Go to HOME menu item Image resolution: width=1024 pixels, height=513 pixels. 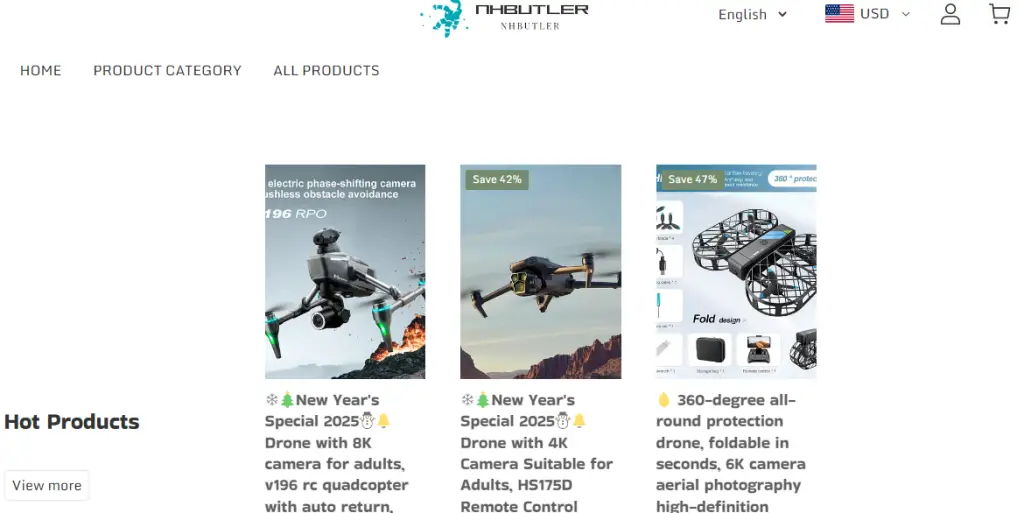click(40, 70)
